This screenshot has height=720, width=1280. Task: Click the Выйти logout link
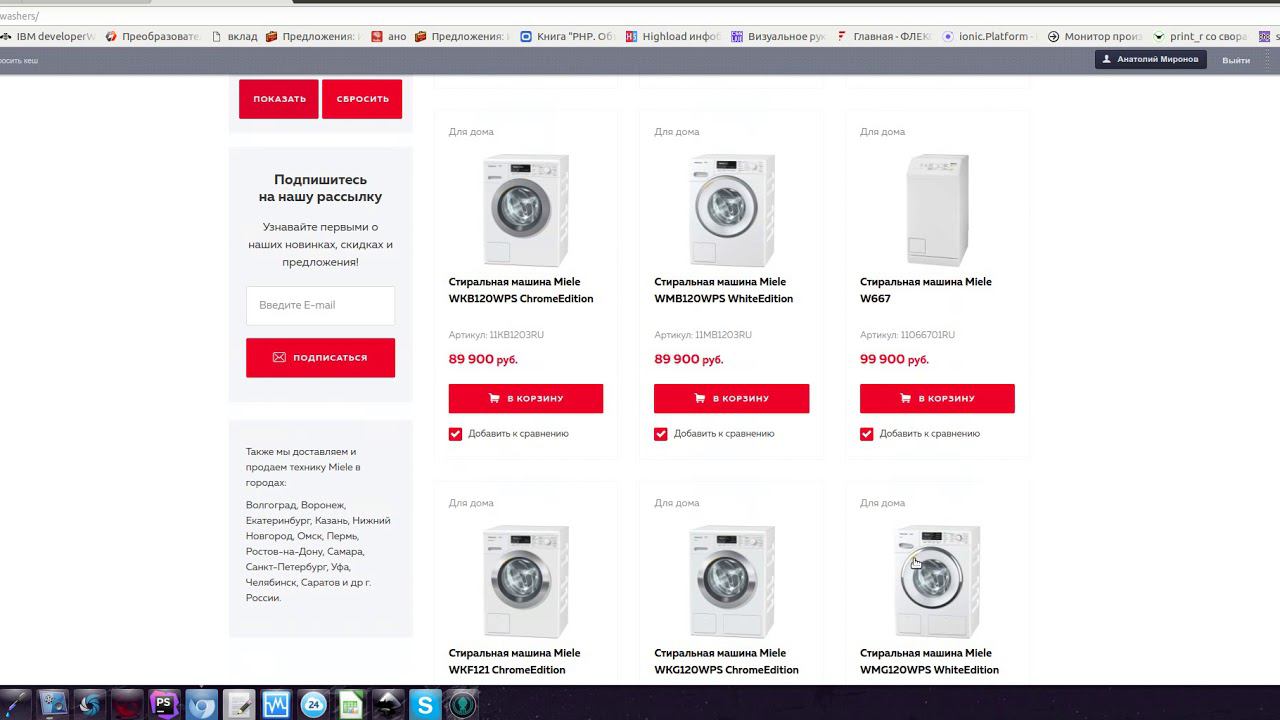[x=1236, y=60]
